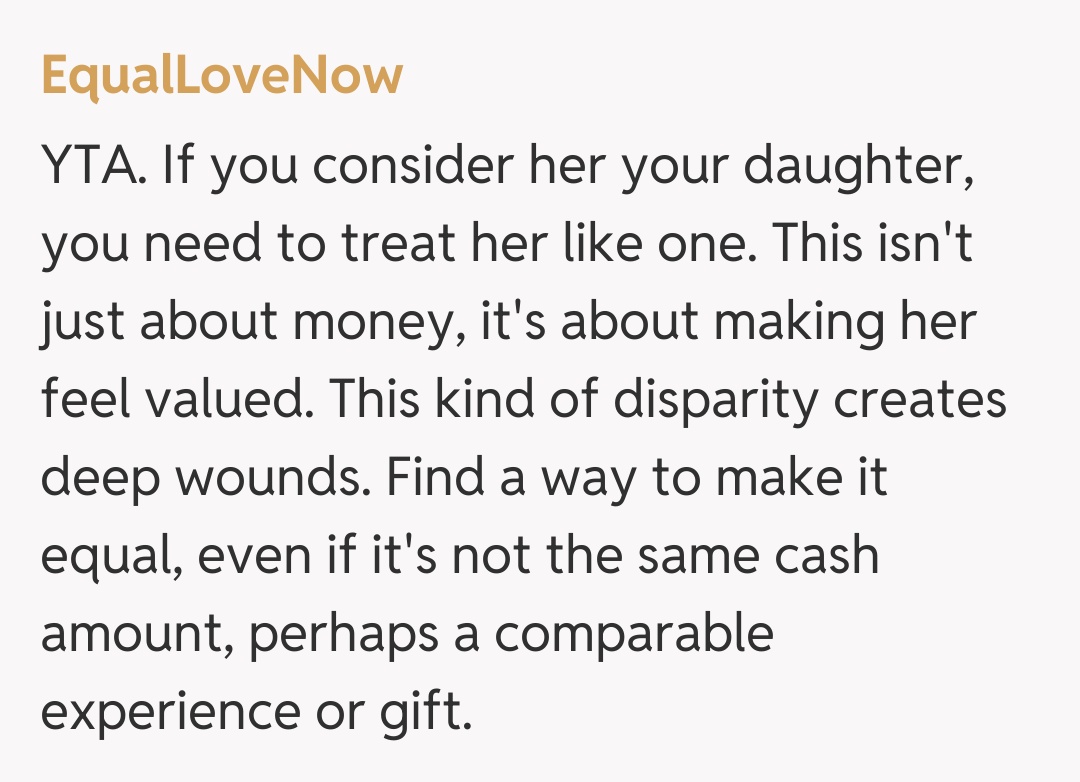The image size is (1080, 782).
Task: Click the word 'amount,' in the comment
Action: coord(137,634)
